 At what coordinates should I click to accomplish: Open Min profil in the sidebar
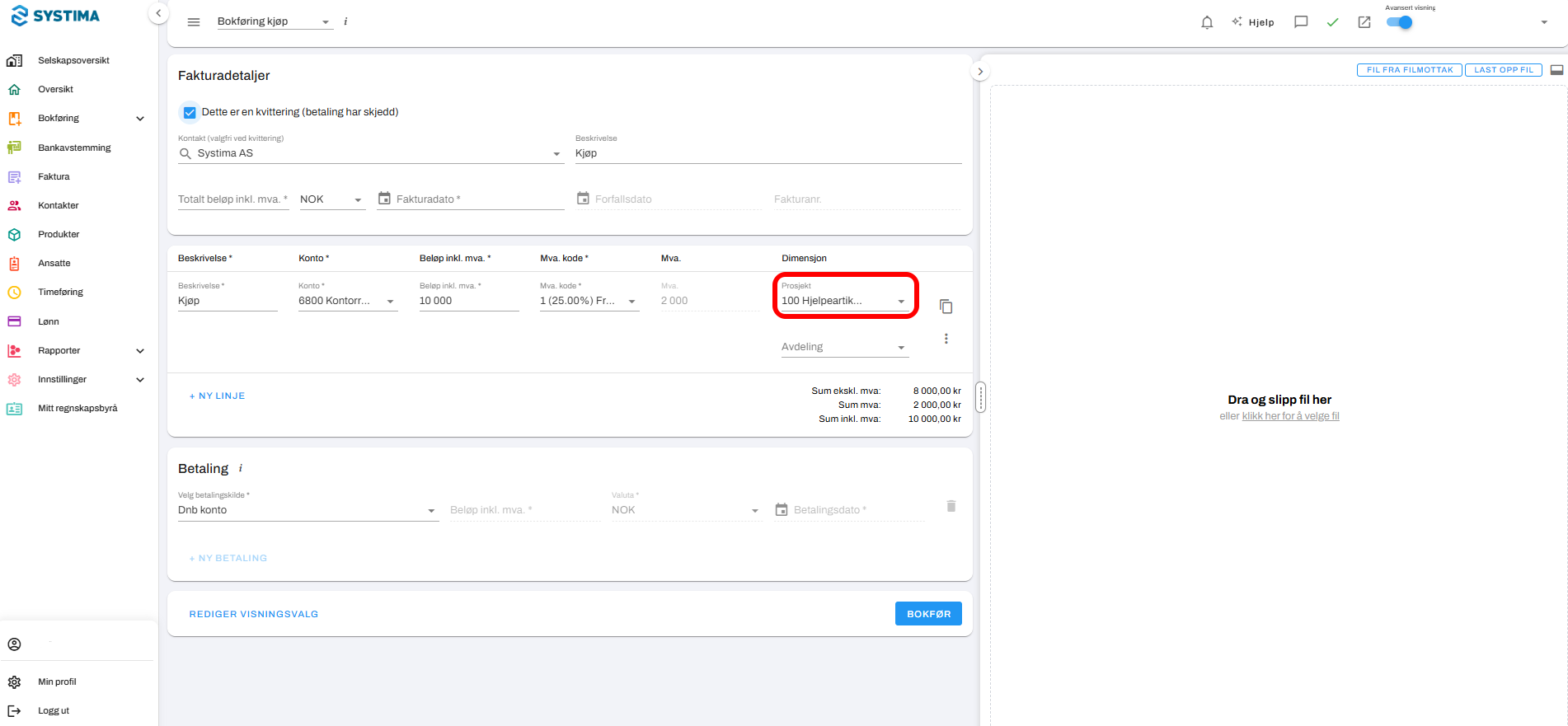[x=57, y=682]
